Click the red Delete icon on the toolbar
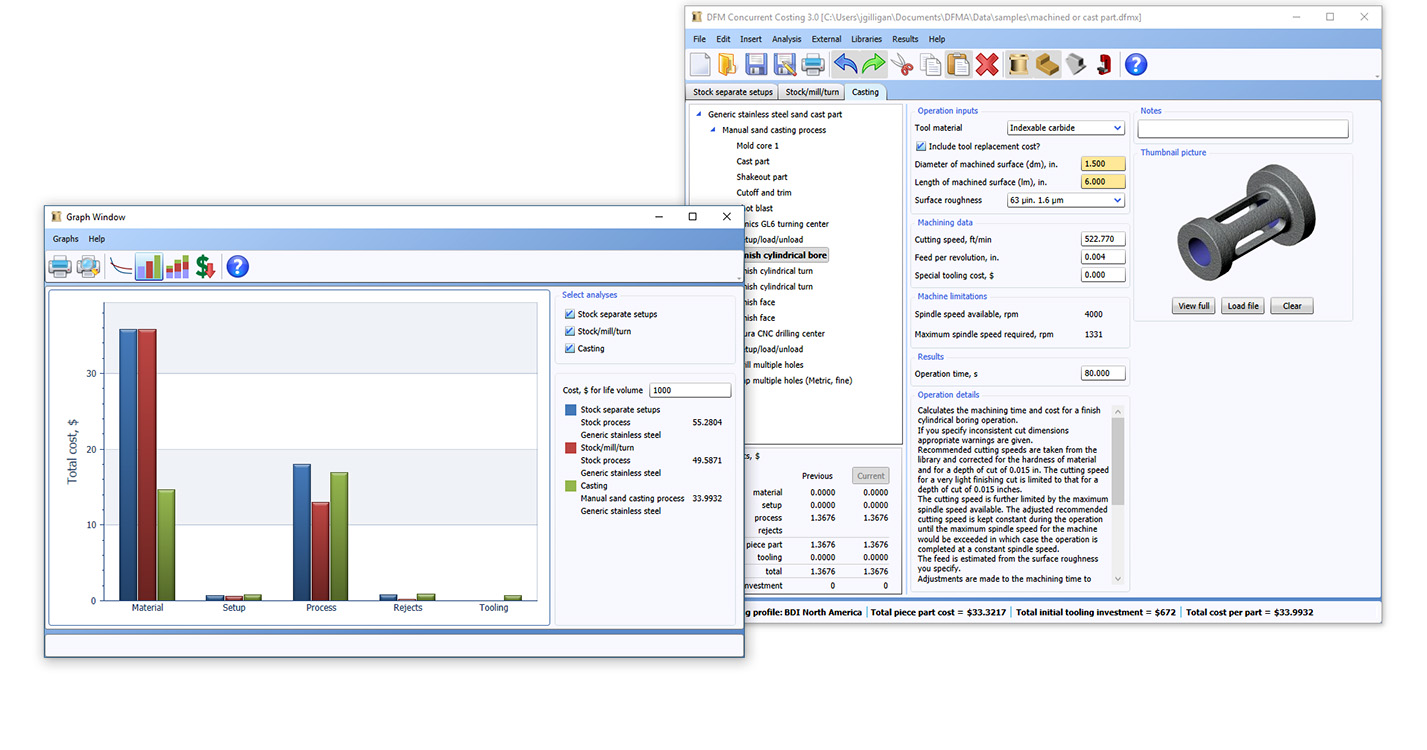1427x750 pixels. click(988, 63)
